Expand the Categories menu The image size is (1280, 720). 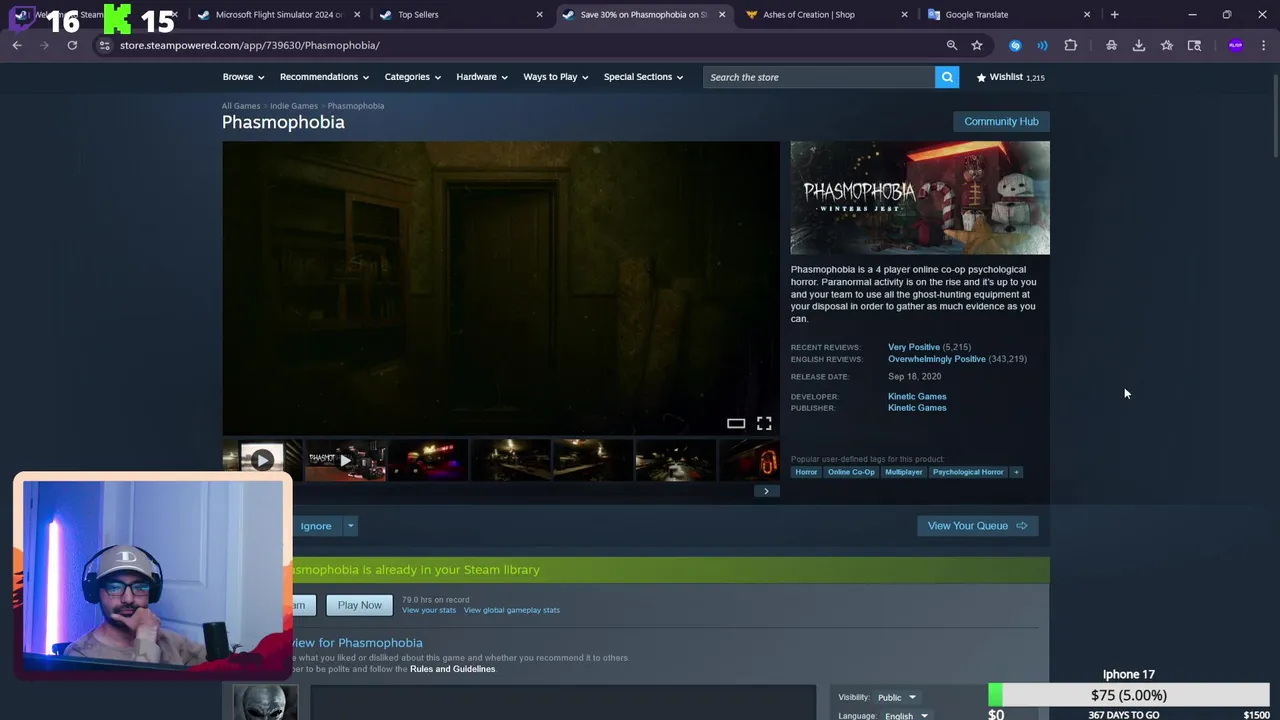click(x=413, y=77)
